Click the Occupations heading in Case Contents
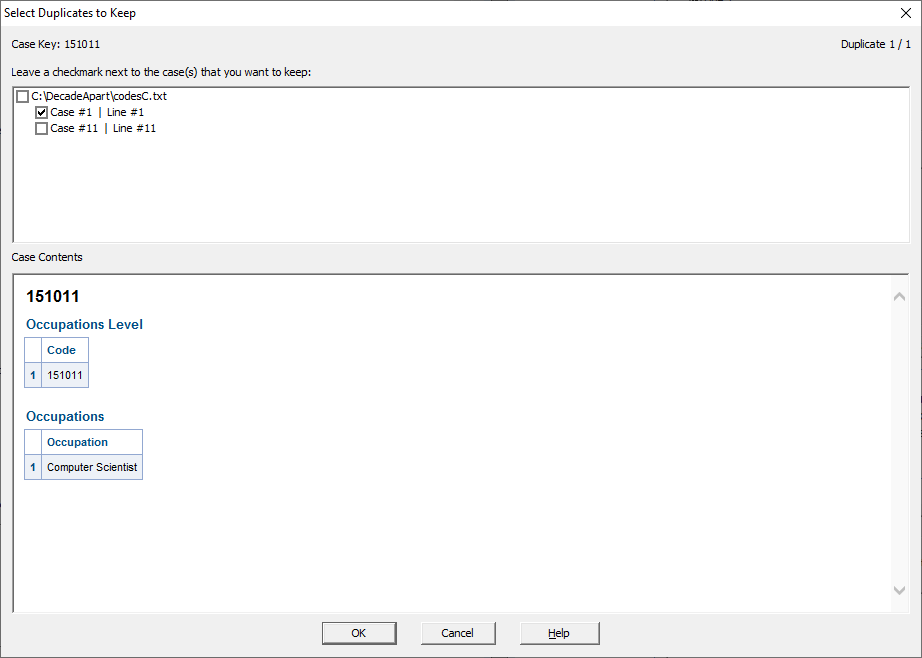The height and width of the screenshot is (658, 922). (65, 416)
